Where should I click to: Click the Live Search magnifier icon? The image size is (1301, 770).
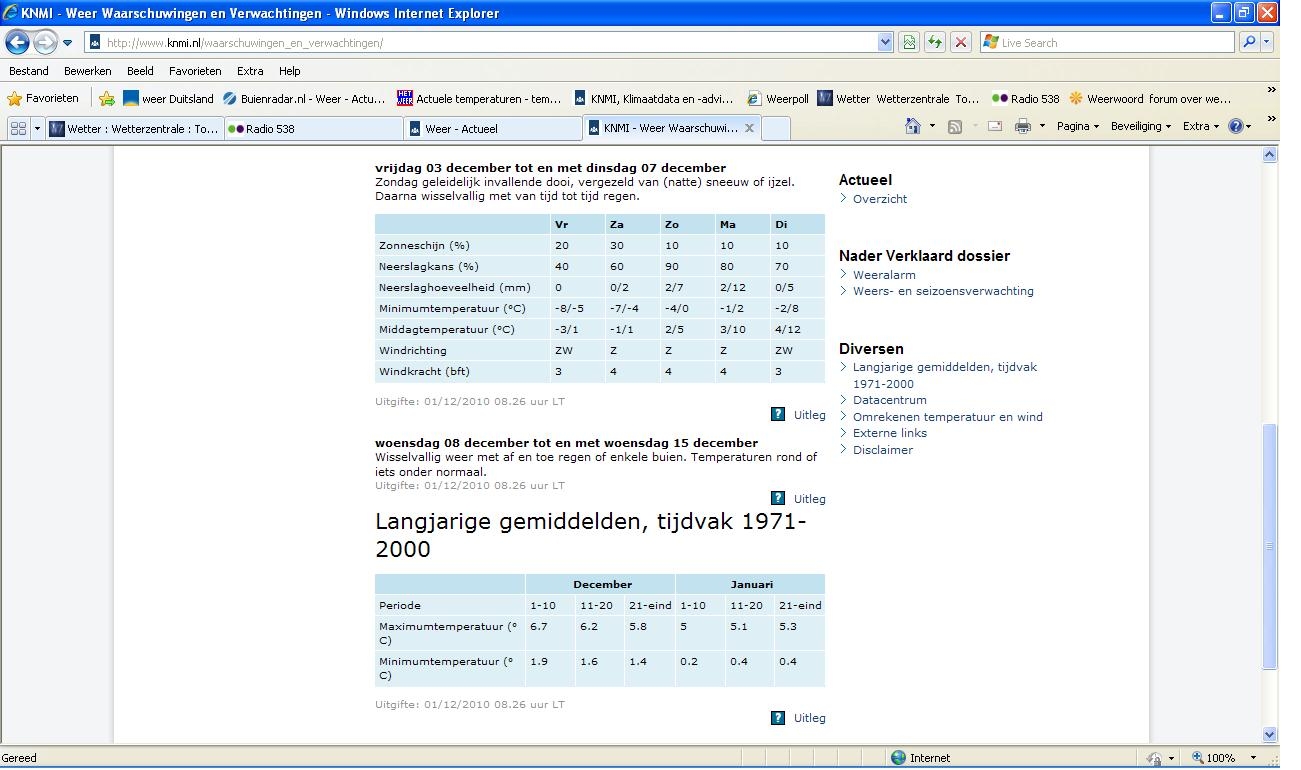pyautogui.click(x=1249, y=42)
